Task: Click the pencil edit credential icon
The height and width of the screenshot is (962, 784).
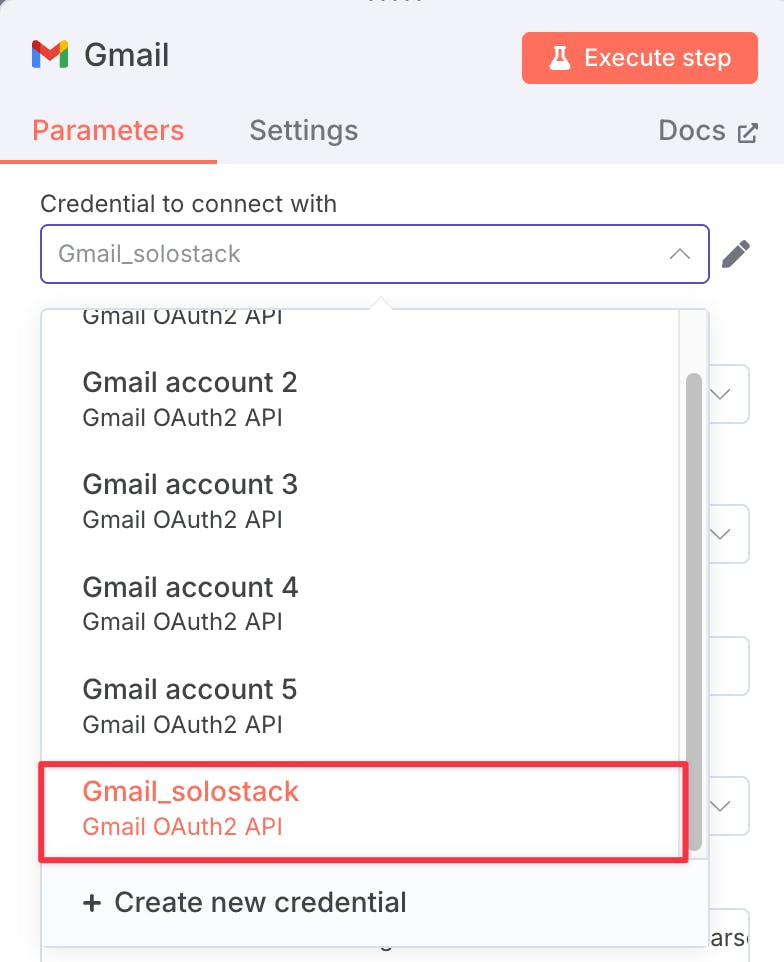Action: 736,254
